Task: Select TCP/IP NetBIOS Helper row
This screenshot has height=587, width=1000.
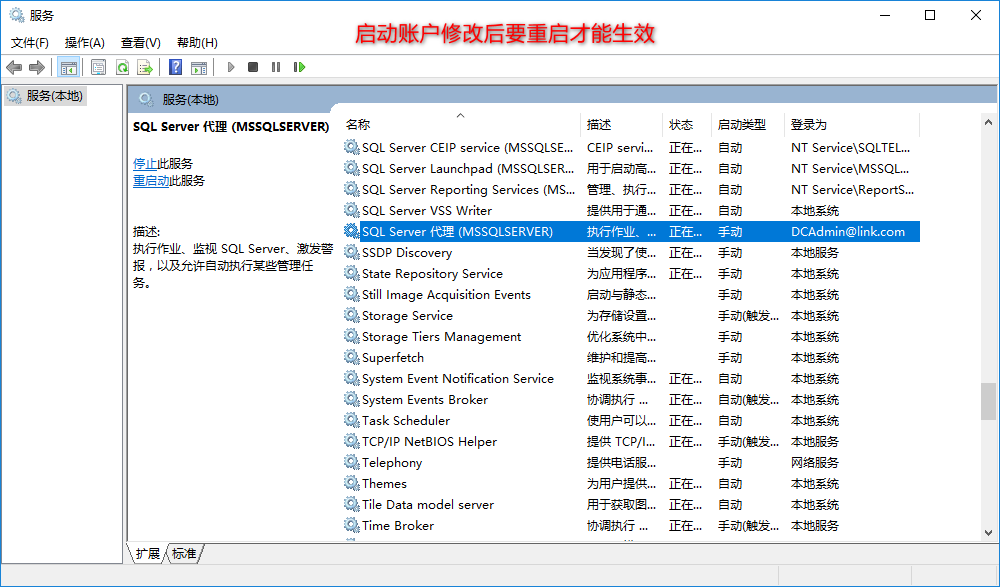Action: (631, 442)
